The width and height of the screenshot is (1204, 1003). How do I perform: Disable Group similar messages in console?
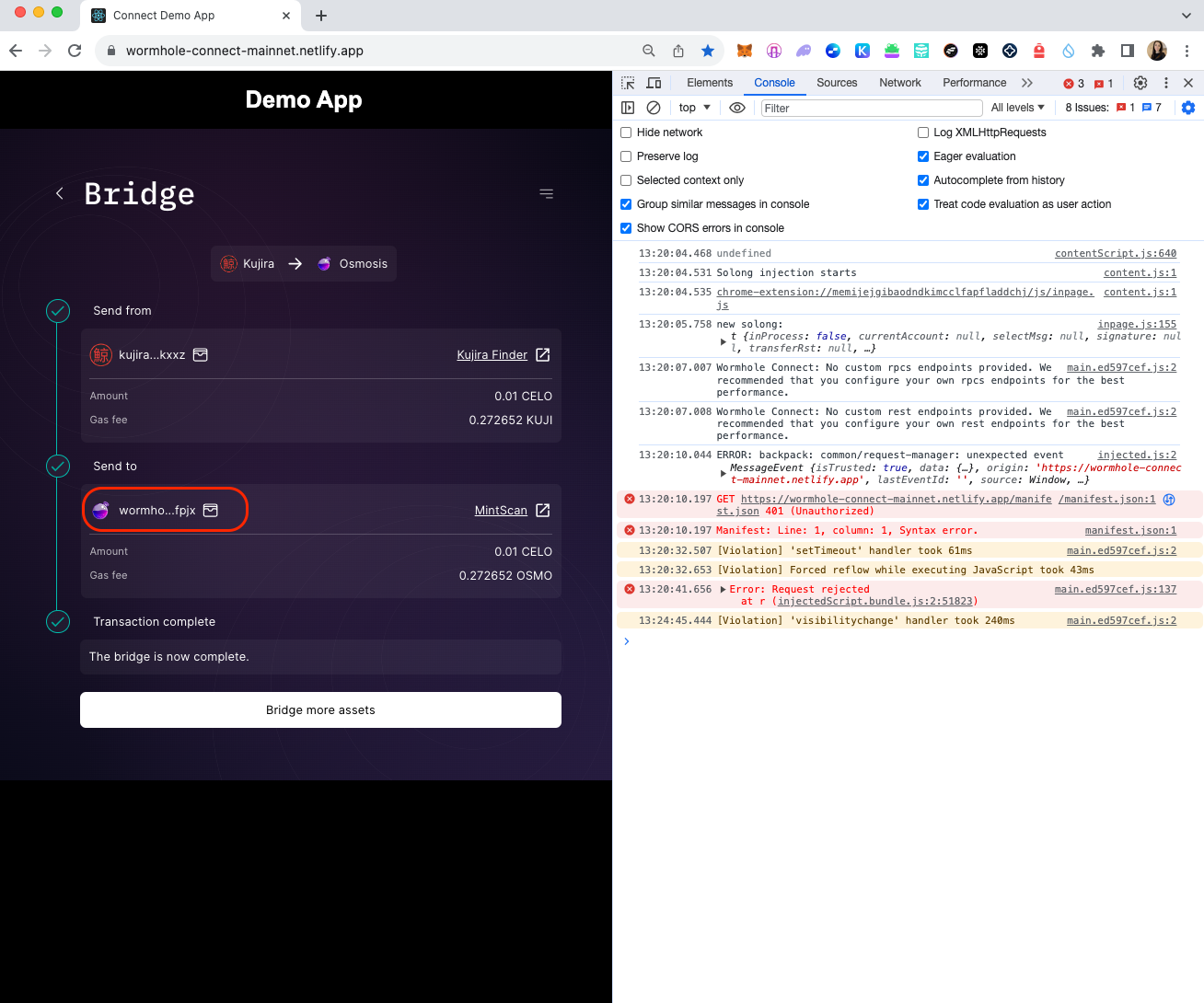tap(626, 203)
